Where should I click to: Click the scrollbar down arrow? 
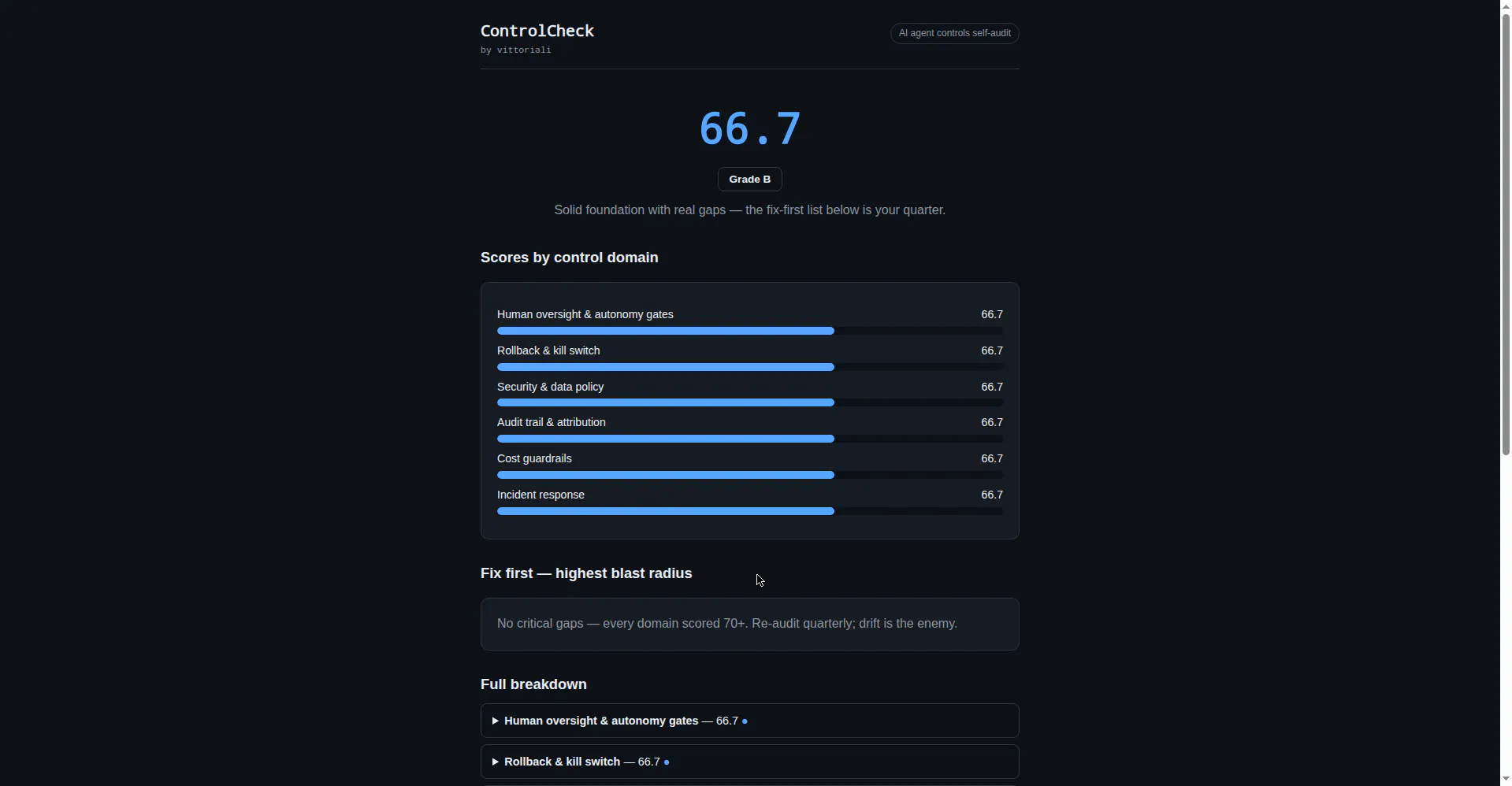click(1506, 779)
